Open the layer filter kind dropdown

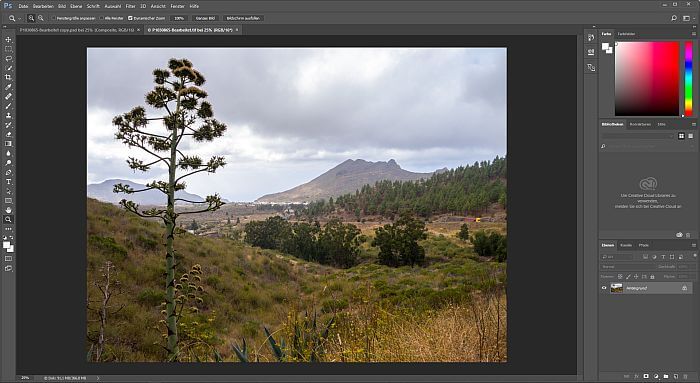pyautogui.click(x=617, y=257)
